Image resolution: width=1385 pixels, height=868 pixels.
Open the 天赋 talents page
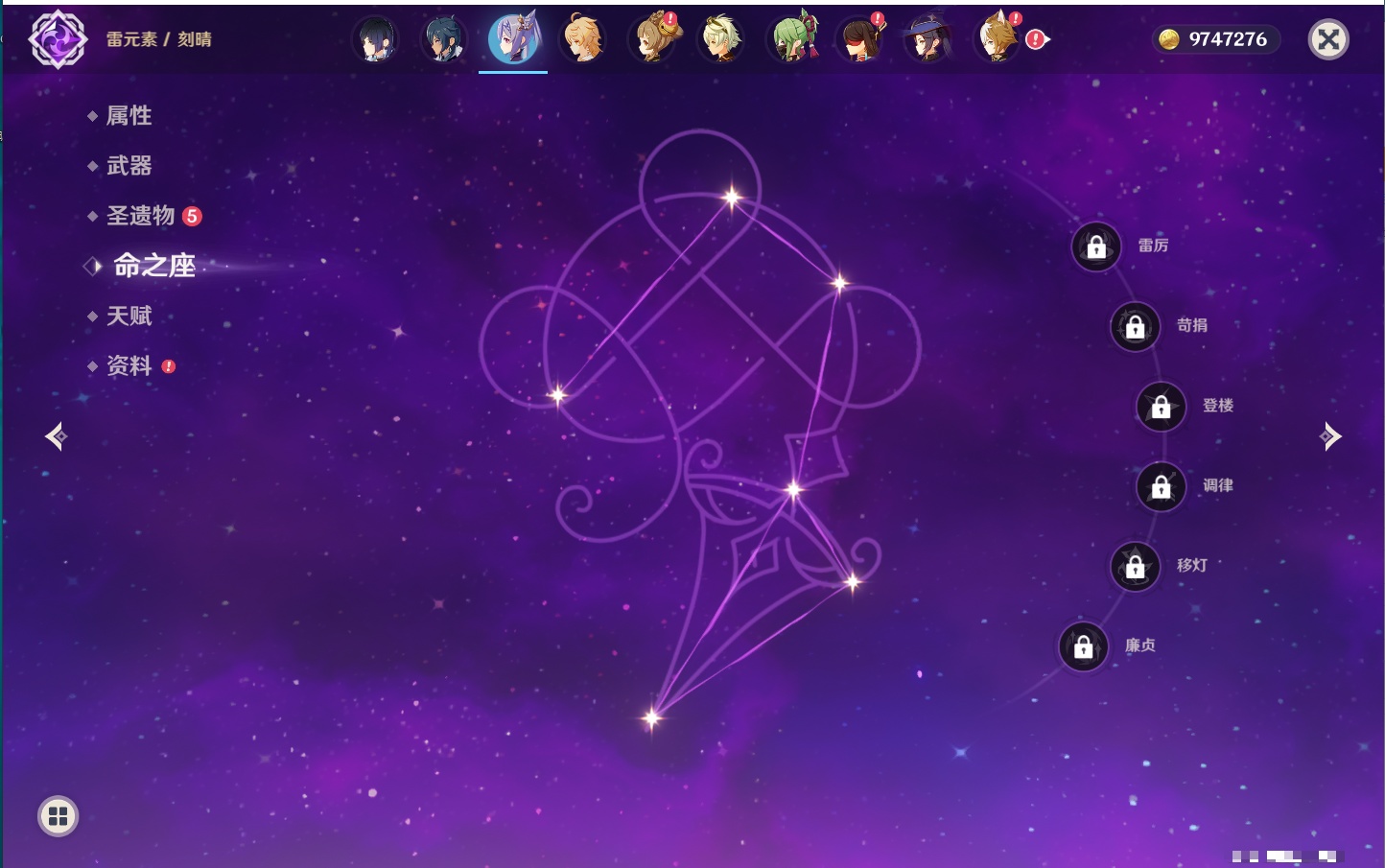(129, 316)
